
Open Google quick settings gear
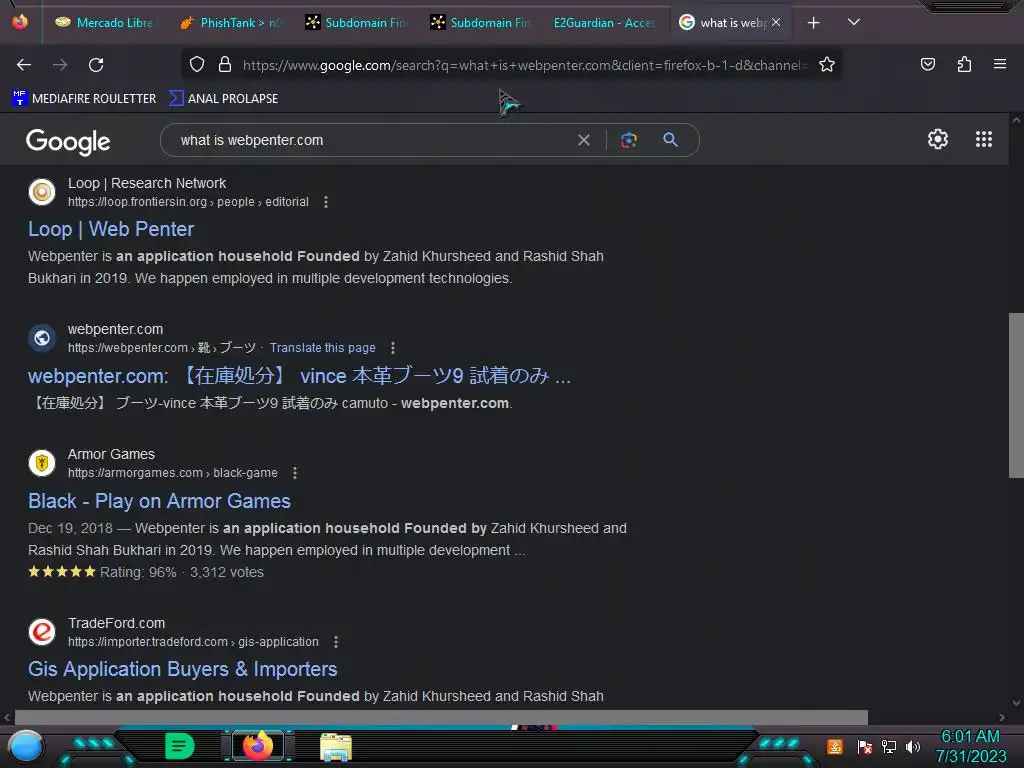coord(938,139)
